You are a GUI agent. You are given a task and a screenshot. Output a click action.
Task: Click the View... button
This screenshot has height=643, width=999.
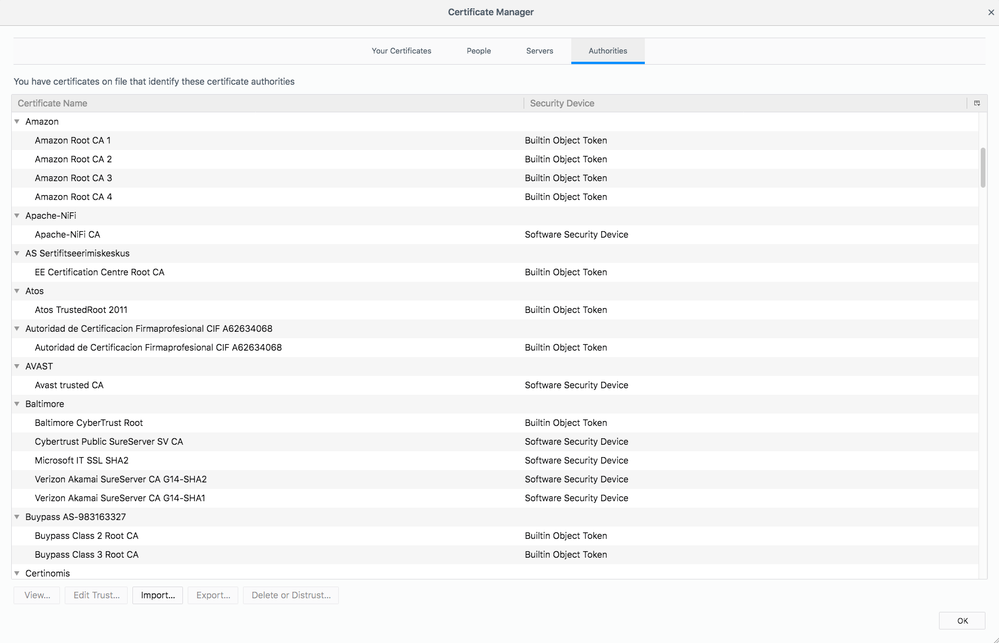point(37,595)
